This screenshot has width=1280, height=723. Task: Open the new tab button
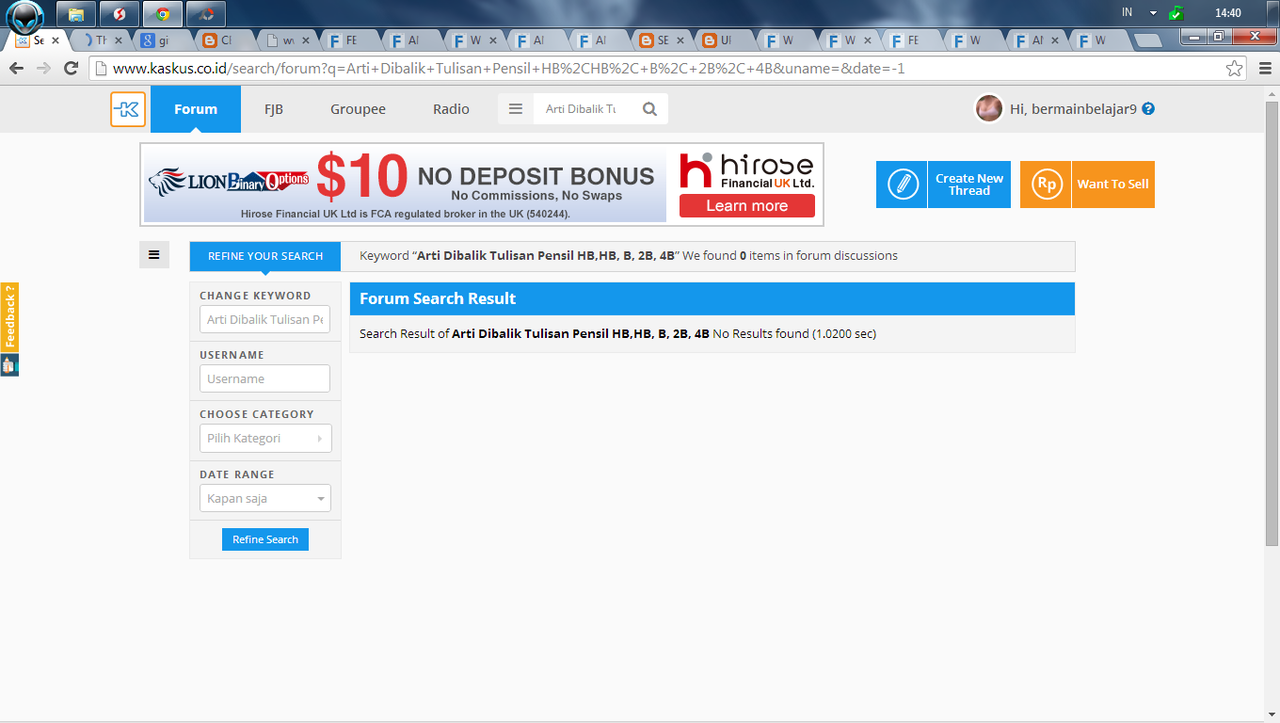coord(1149,41)
